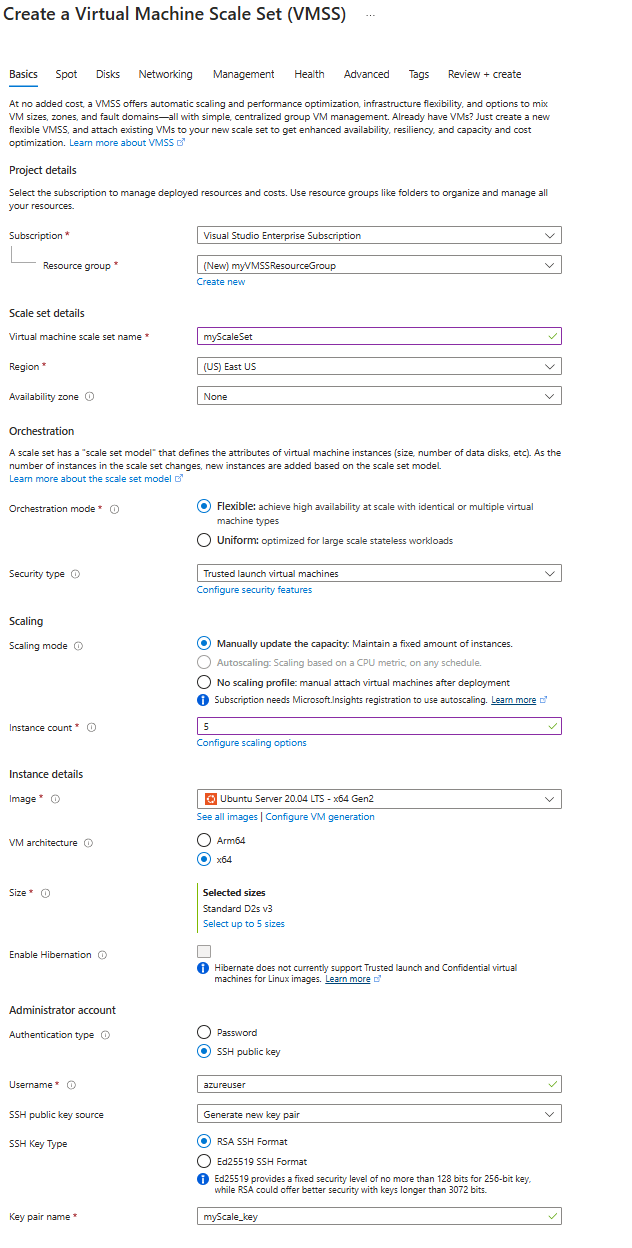Click the Ubuntu logo in the Image field

[210, 798]
